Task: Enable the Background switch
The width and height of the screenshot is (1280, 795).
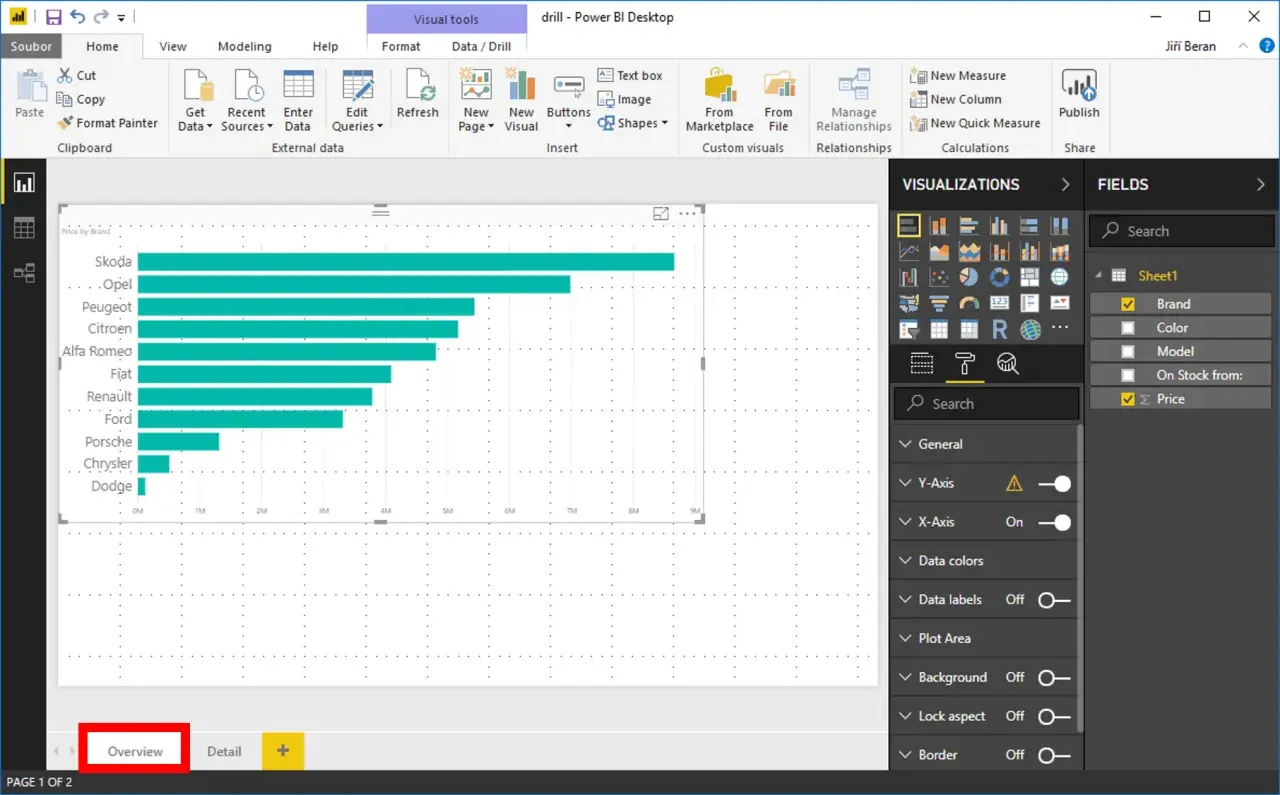Action: 1054,678
